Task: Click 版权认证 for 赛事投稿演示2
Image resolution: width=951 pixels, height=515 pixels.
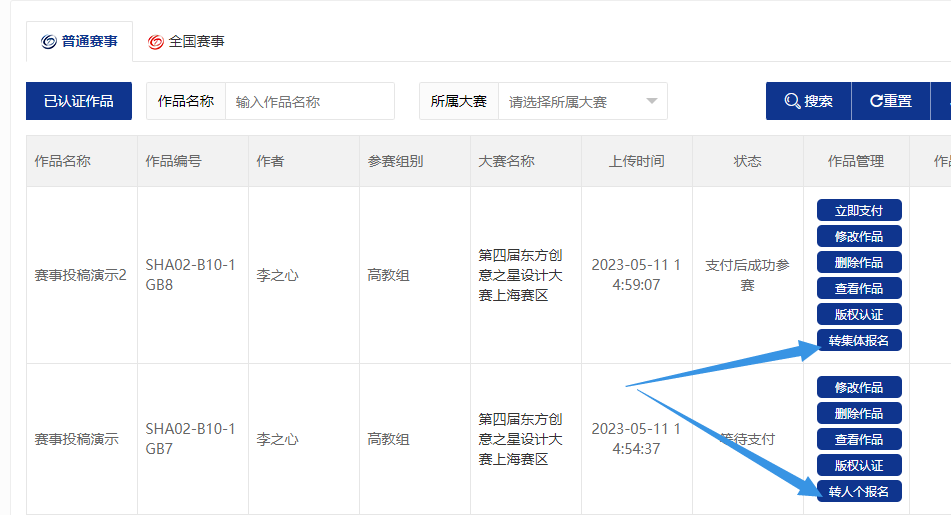Action: coord(859,314)
